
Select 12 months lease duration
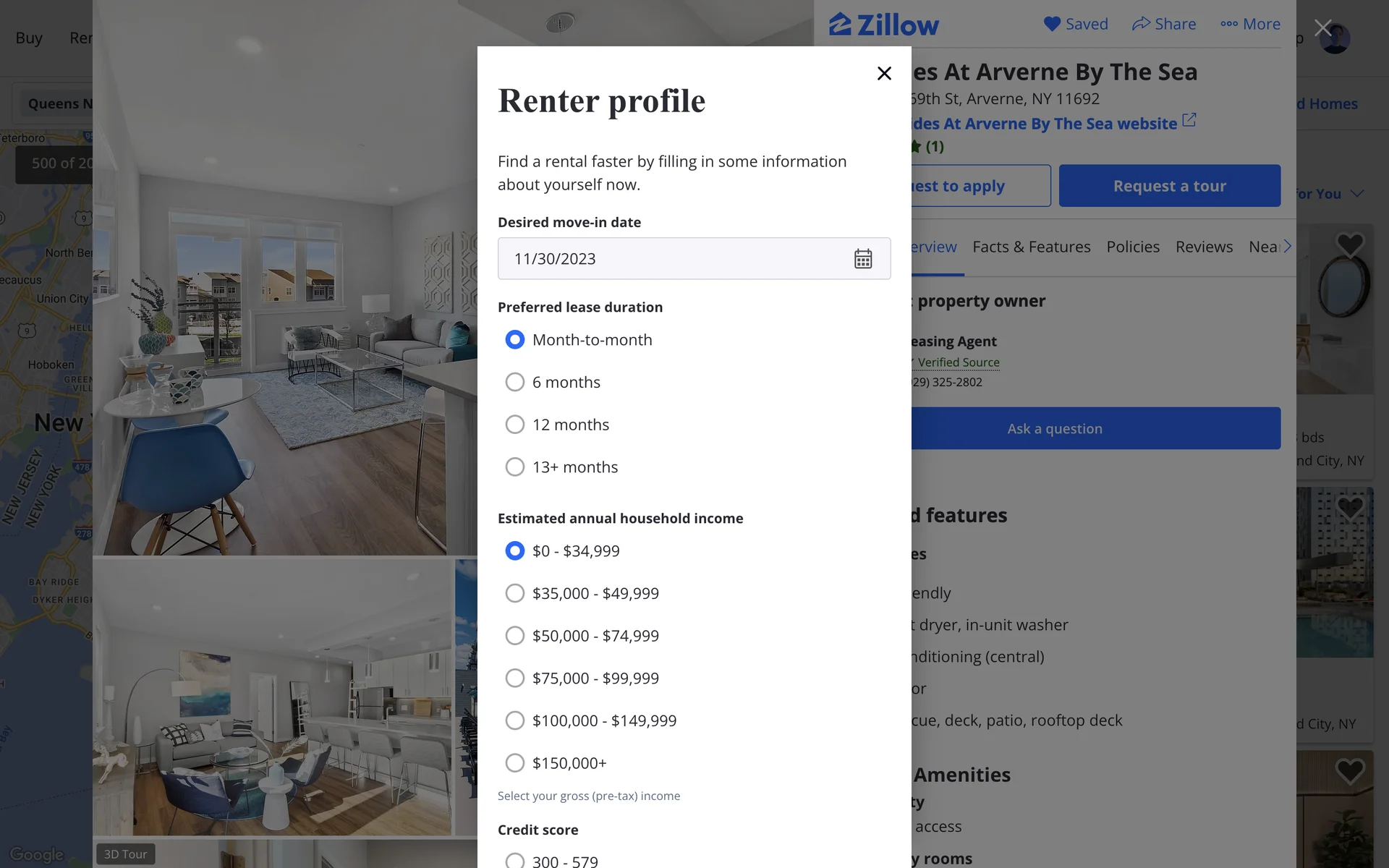pyautogui.click(x=514, y=425)
